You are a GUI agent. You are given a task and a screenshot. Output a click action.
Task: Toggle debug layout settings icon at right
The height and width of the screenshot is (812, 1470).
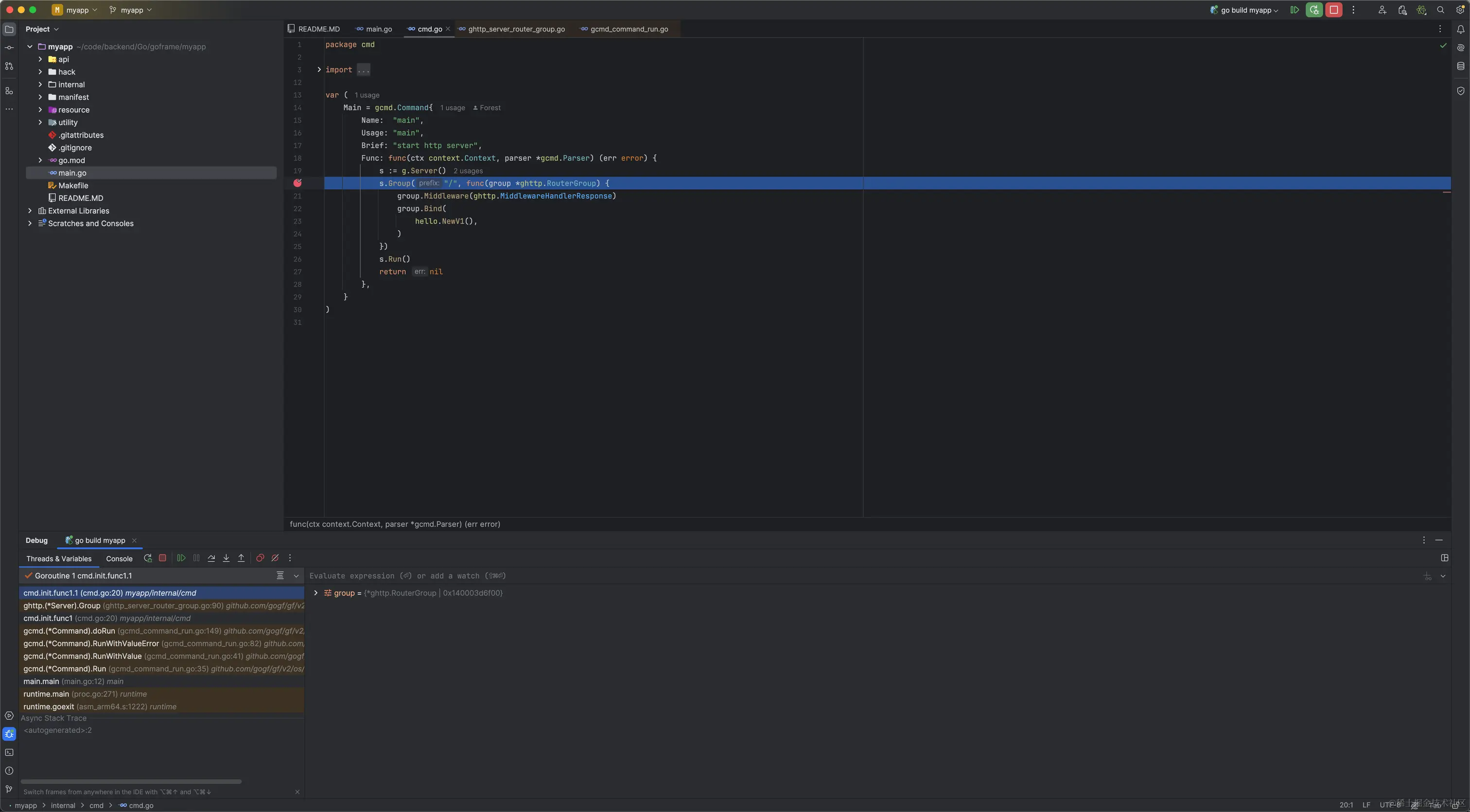1445,558
